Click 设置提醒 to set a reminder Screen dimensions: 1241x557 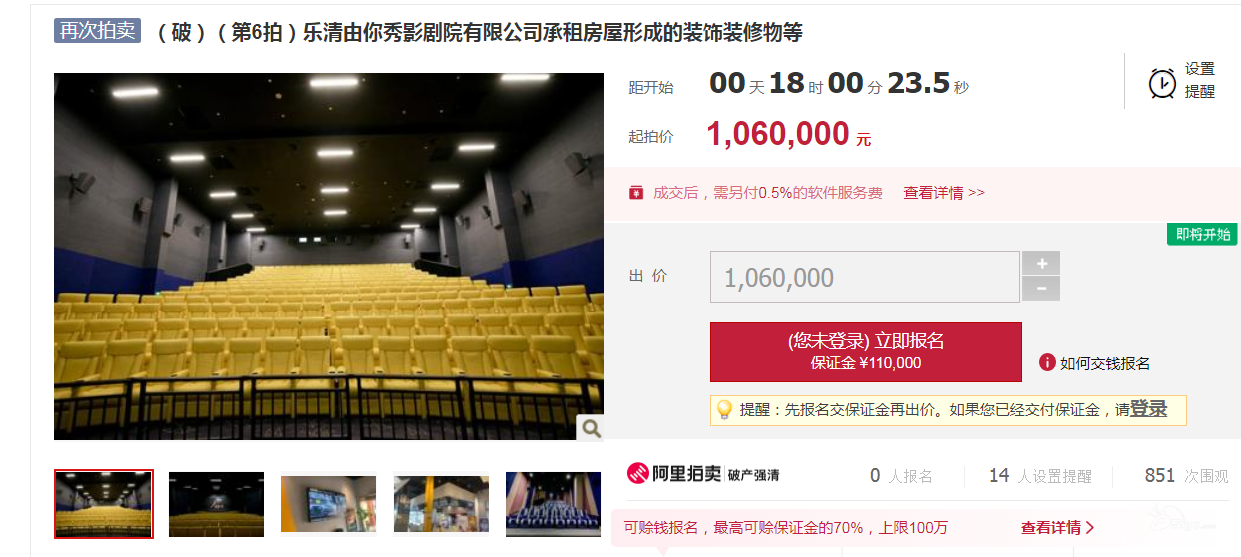tap(1200, 80)
